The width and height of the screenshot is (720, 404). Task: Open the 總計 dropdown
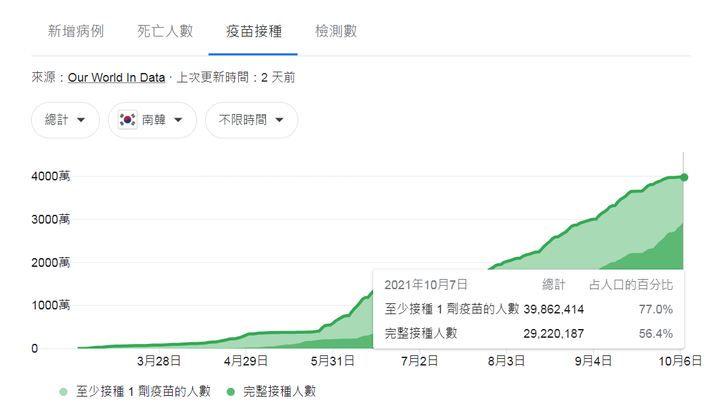(65, 120)
